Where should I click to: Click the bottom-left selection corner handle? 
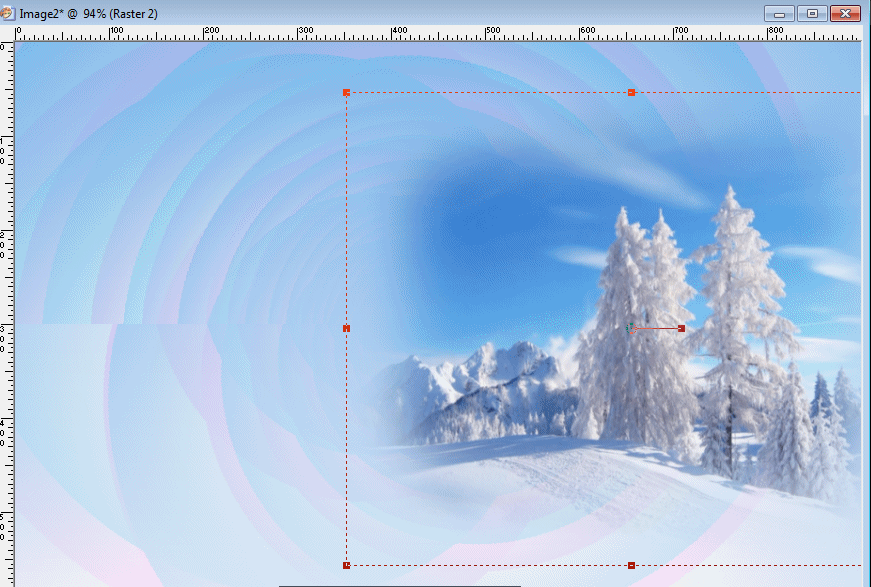tap(347, 565)
